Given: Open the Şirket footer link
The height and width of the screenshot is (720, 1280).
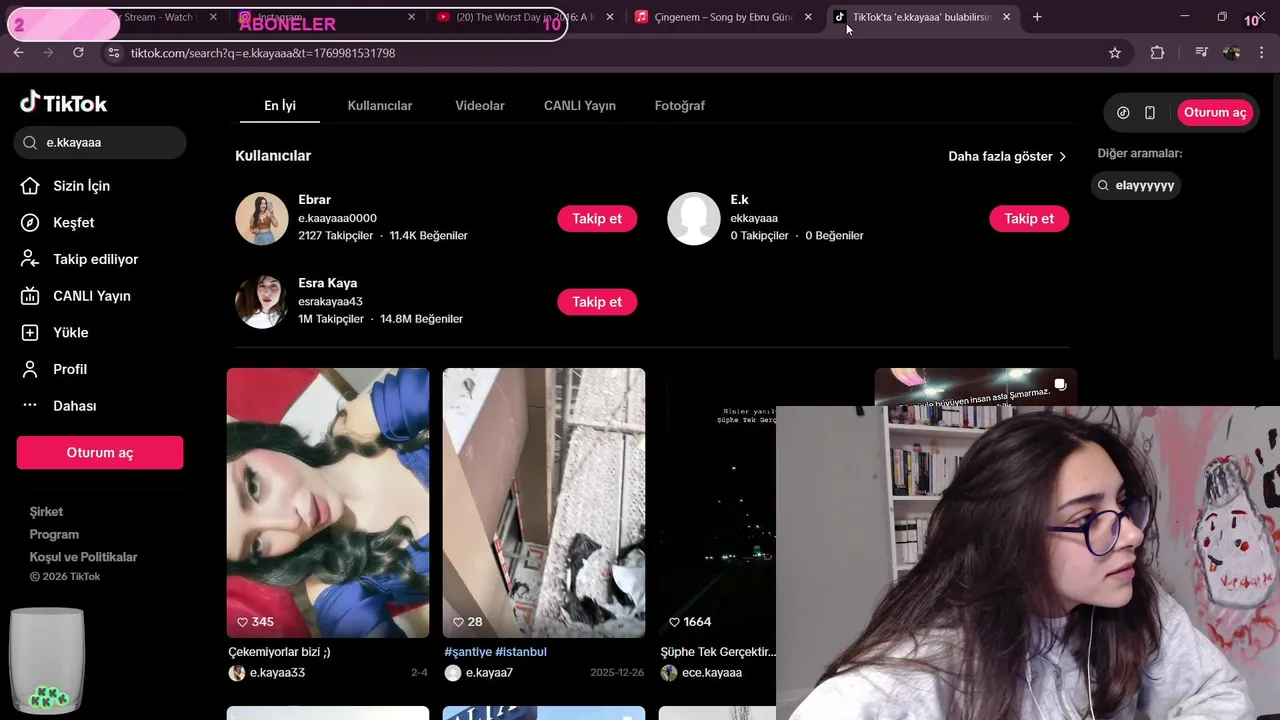Looking at the screenshot, I should coord(46,512).
